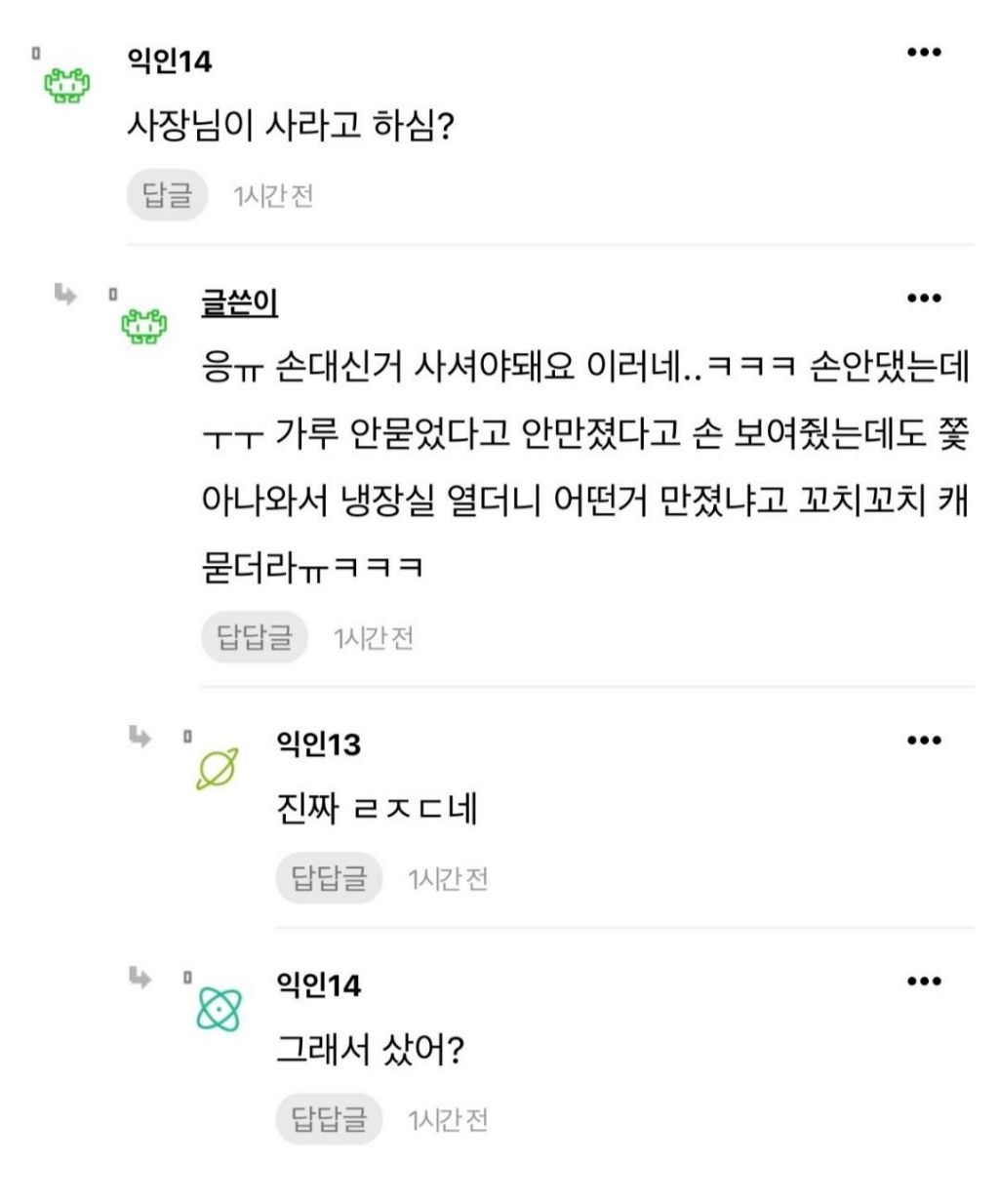Viewport: 999px width, 1204px height.
Task: Click the 익인14 username above "사장님이 사라고 하심?"
Action: click(169, 61)
